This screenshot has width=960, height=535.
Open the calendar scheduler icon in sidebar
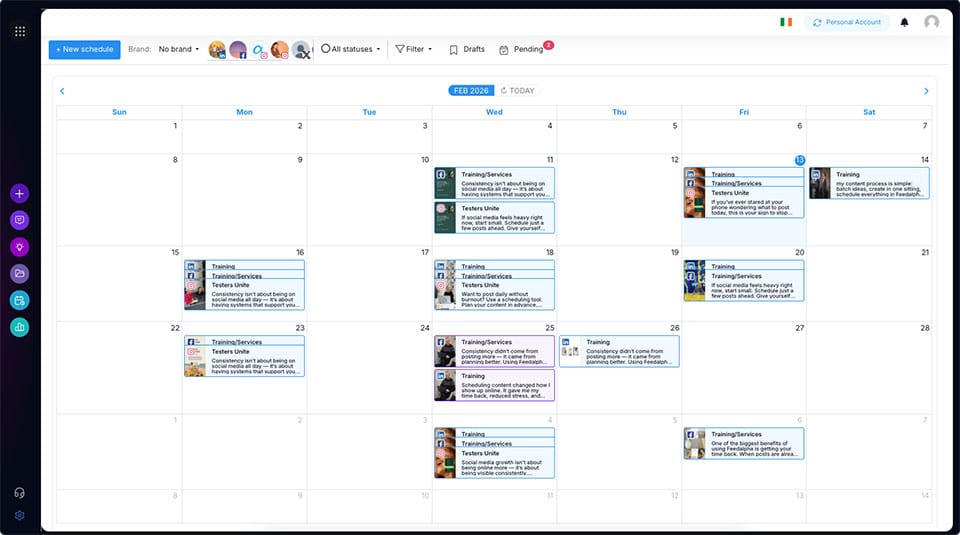tap(20, 301)
